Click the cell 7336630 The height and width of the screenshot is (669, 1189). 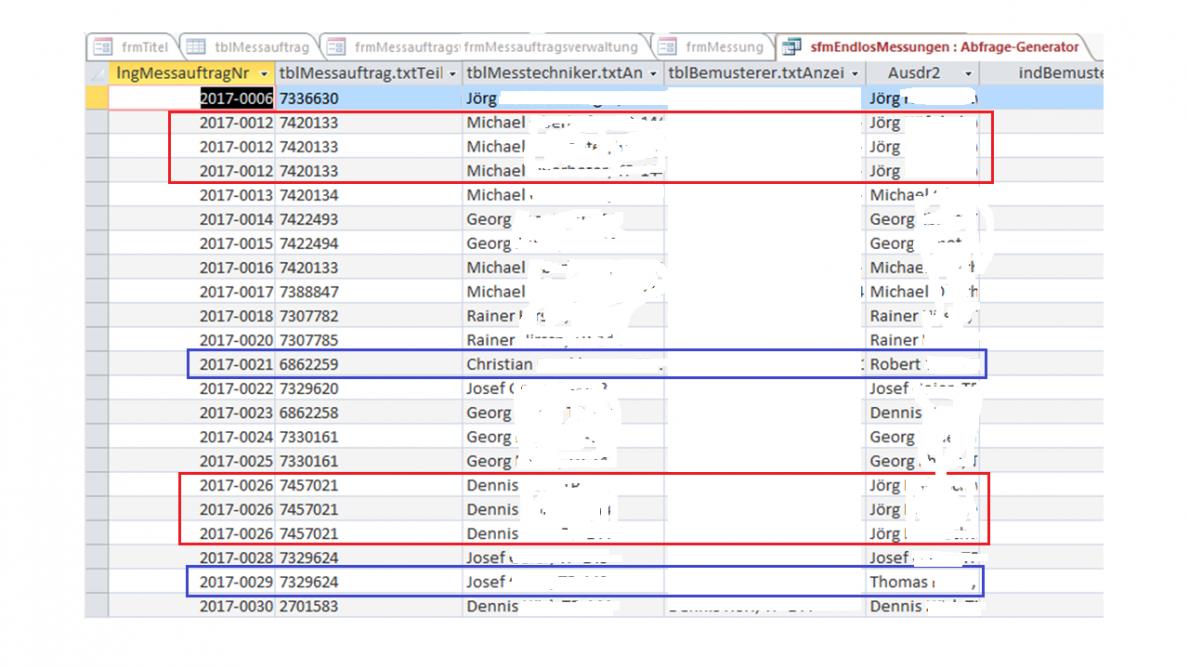pyautogui.click(x=369, y=99)
